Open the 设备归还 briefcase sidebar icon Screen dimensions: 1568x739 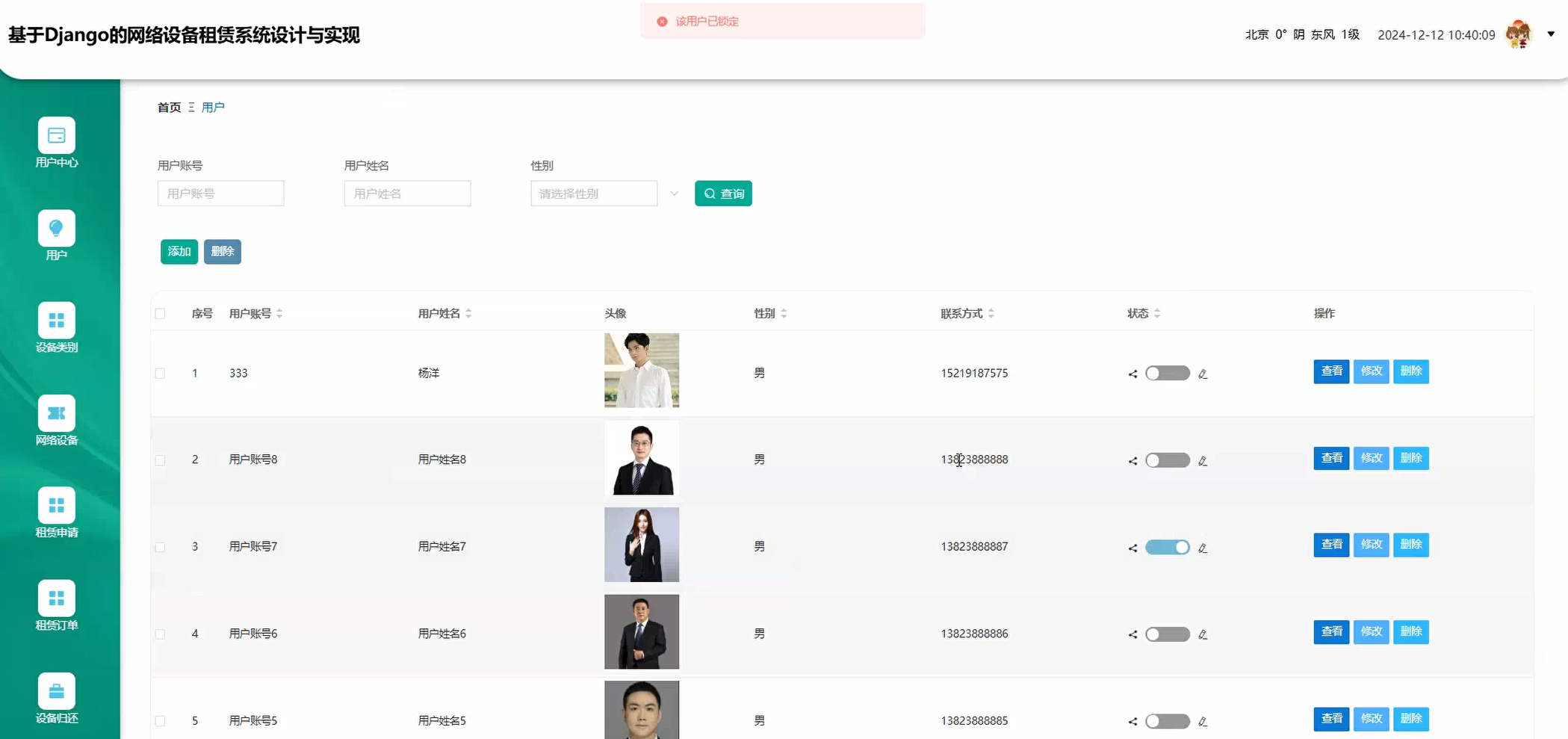pos(57,692)
